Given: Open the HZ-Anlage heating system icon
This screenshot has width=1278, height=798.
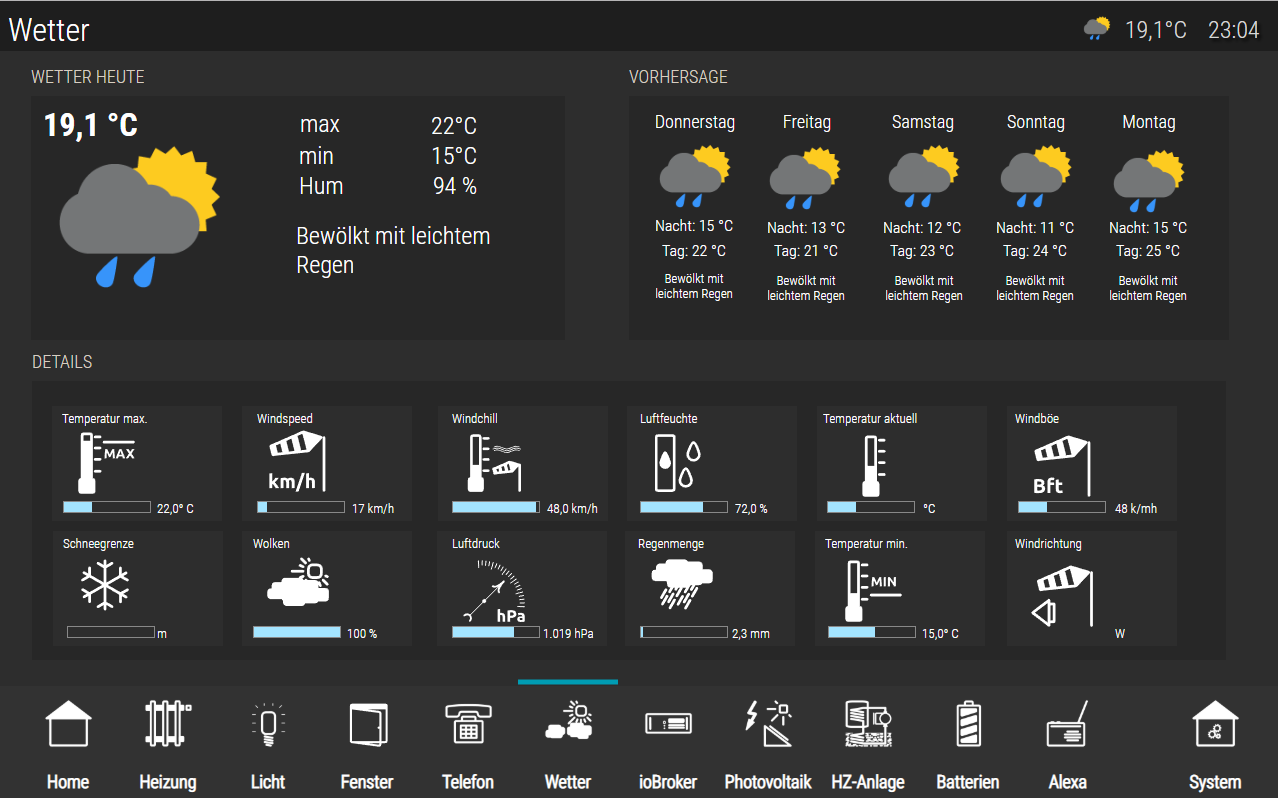Looking at the screenshot, I should tap(868, 724).
